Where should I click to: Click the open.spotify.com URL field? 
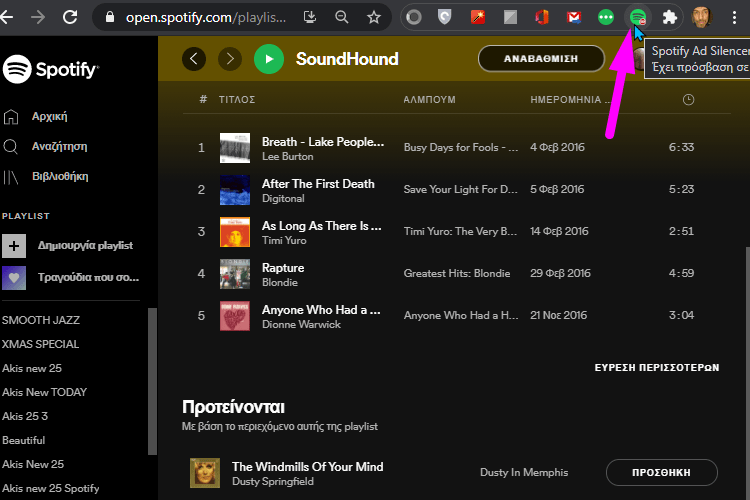pos(206,18)
